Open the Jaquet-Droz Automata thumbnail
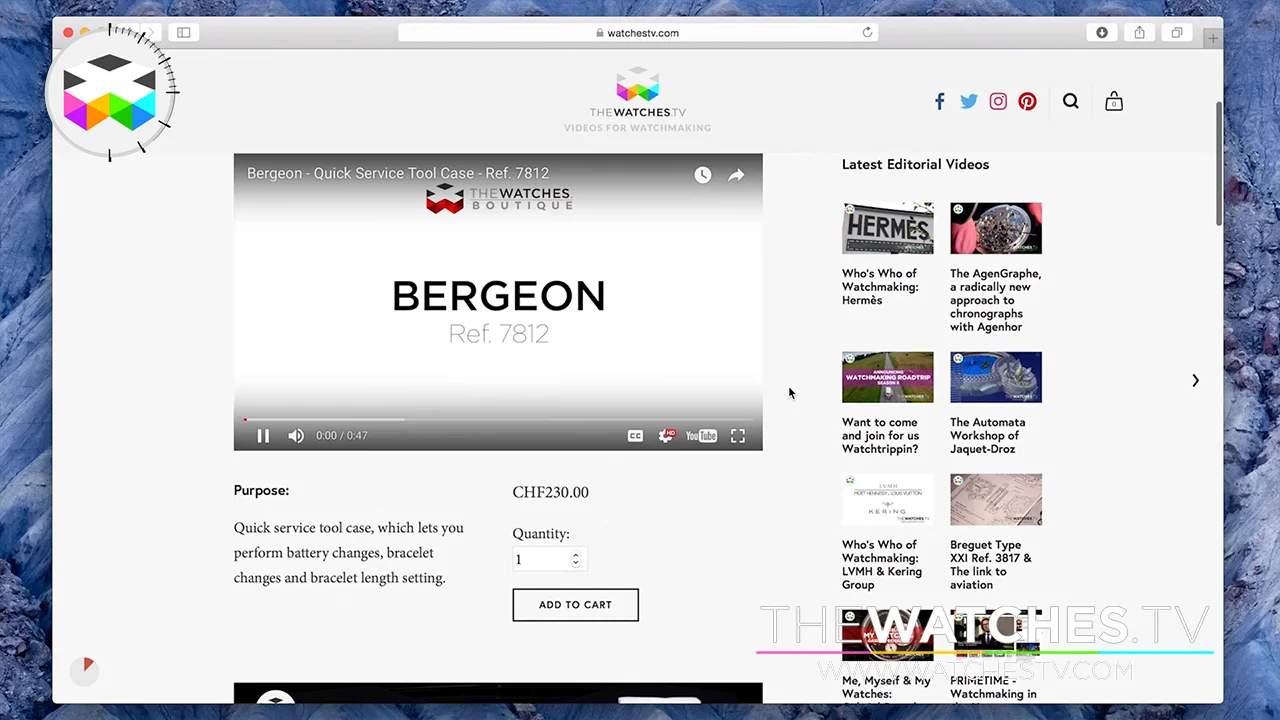 coord(996,377)
